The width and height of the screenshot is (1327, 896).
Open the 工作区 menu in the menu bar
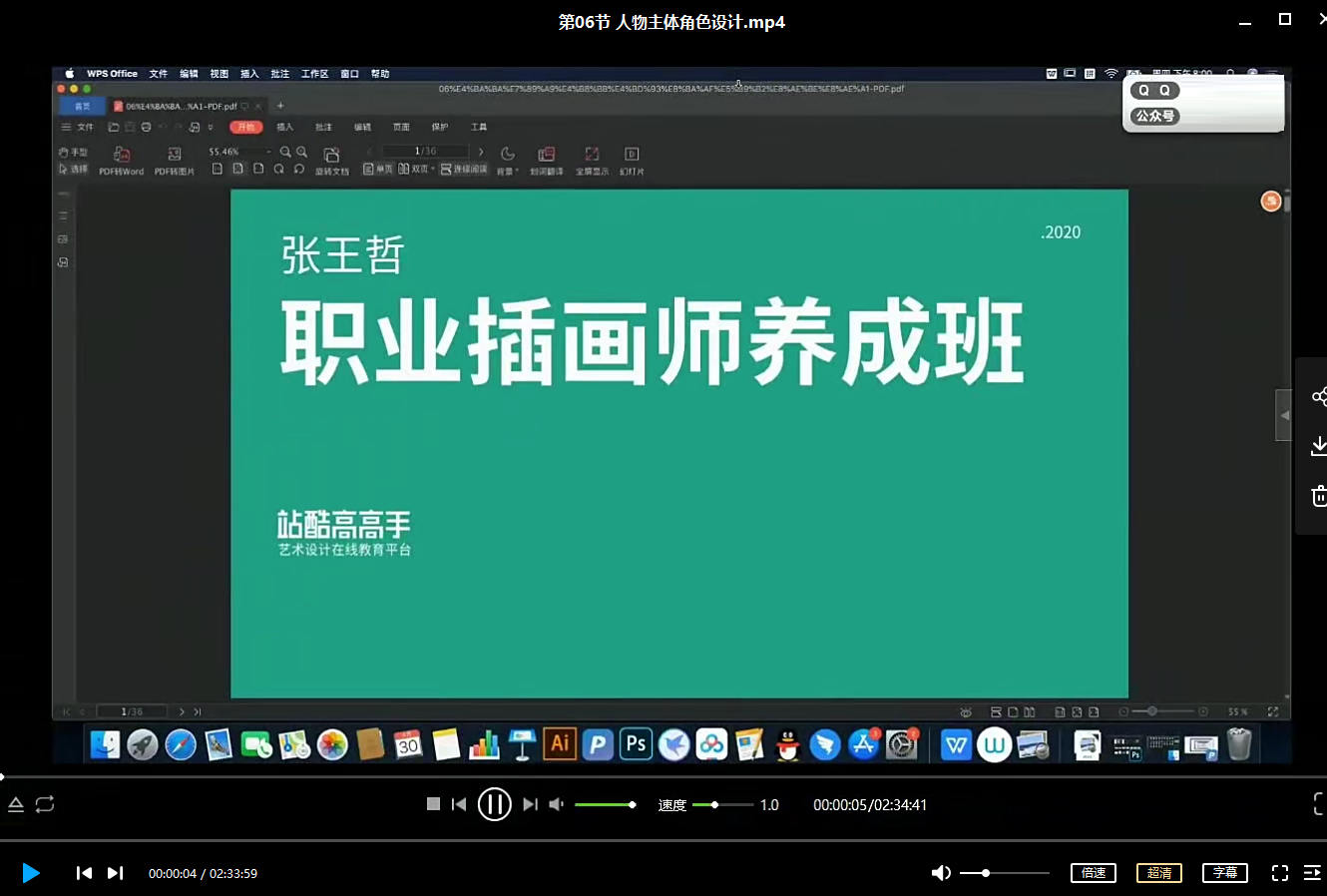pyautogui.click(x=314, y=74)
